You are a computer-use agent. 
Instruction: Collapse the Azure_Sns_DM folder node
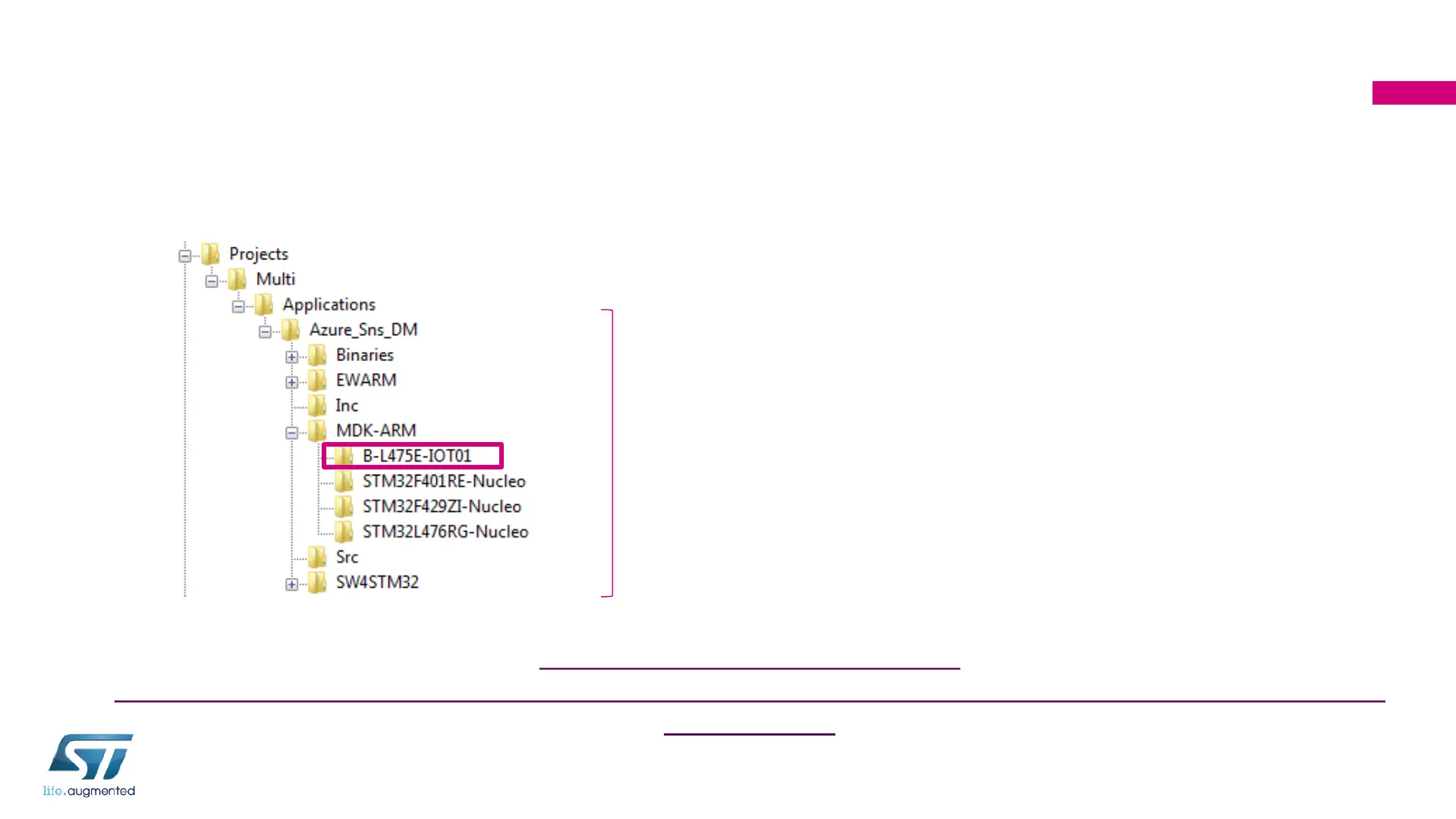click(x=265, y=331)
